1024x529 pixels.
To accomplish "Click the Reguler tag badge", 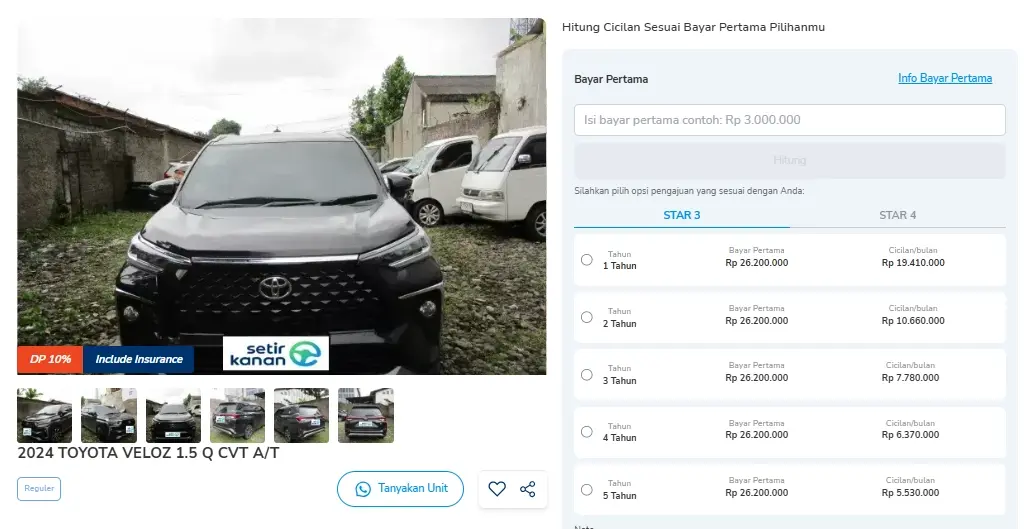I will click(39, 489).
